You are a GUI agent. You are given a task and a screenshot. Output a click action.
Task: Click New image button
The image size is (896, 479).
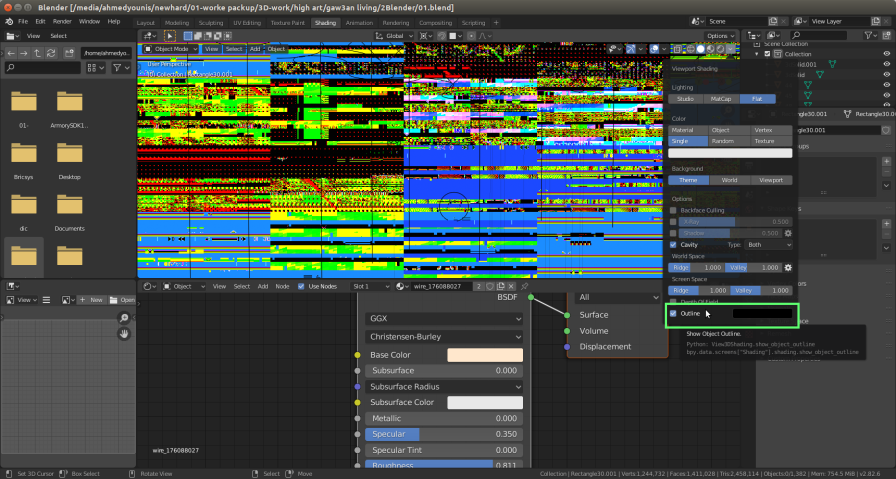[x=91, y=300]
